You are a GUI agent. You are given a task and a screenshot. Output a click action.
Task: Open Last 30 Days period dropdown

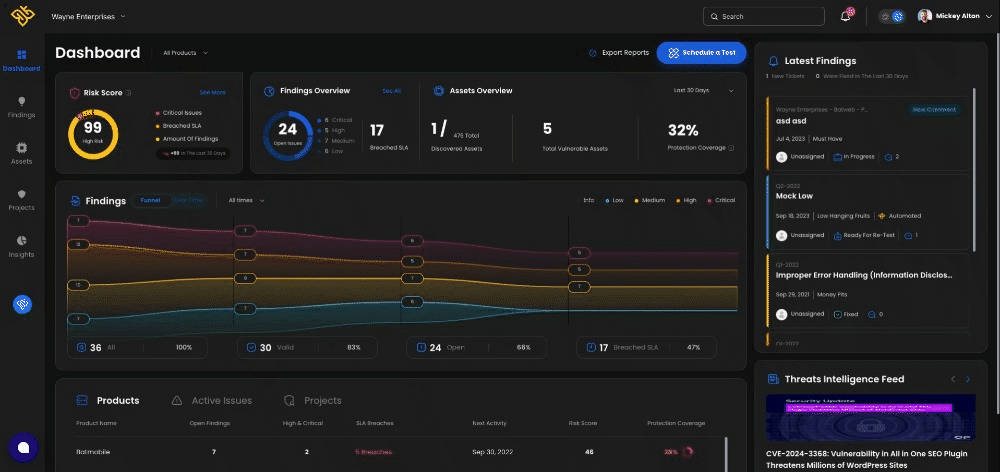coord(703,91)
